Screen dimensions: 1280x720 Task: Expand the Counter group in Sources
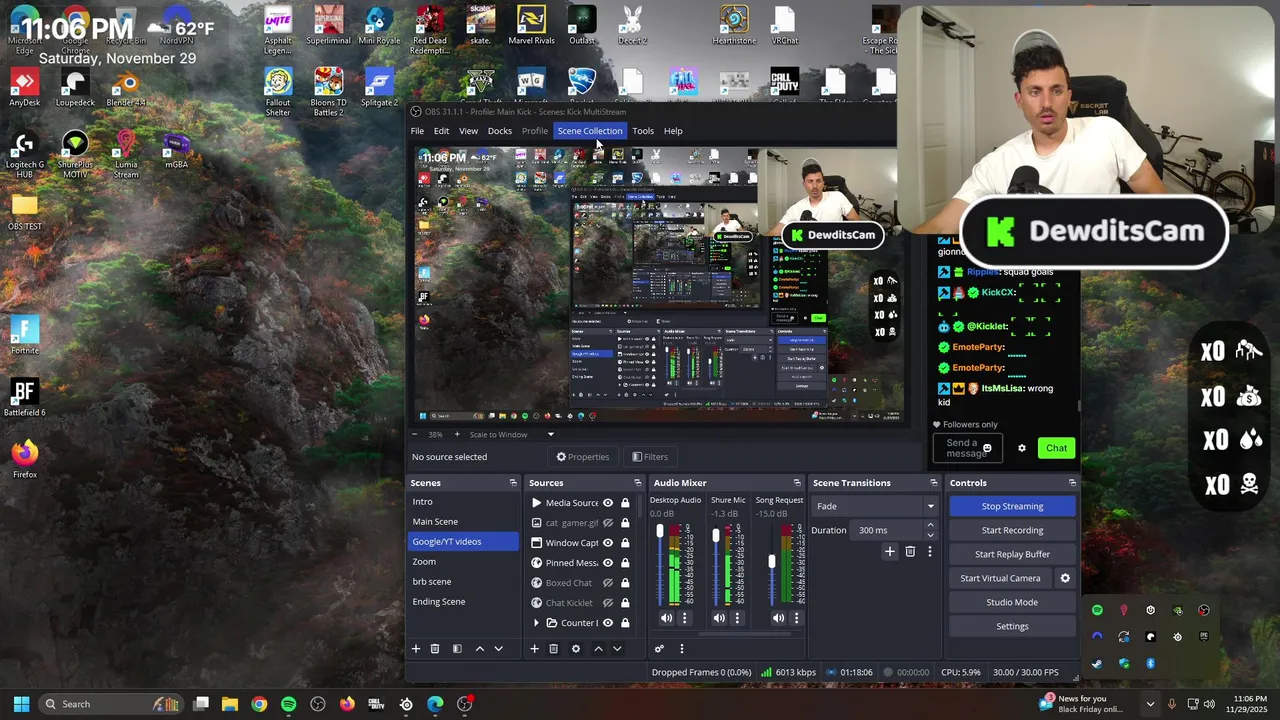pos(536,623)
